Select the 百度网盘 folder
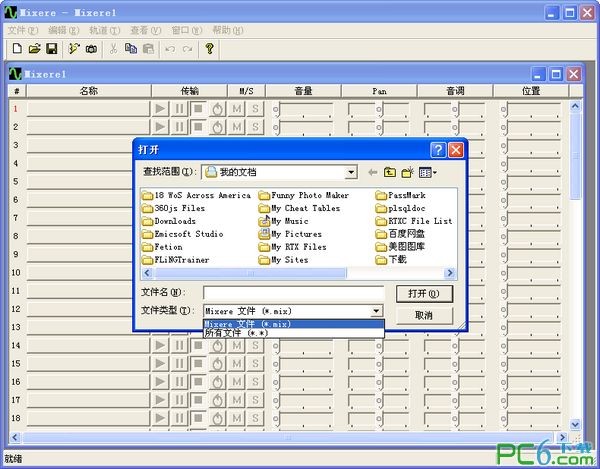The height and width of the screenshot is (469, 600). tap(400, 234)
